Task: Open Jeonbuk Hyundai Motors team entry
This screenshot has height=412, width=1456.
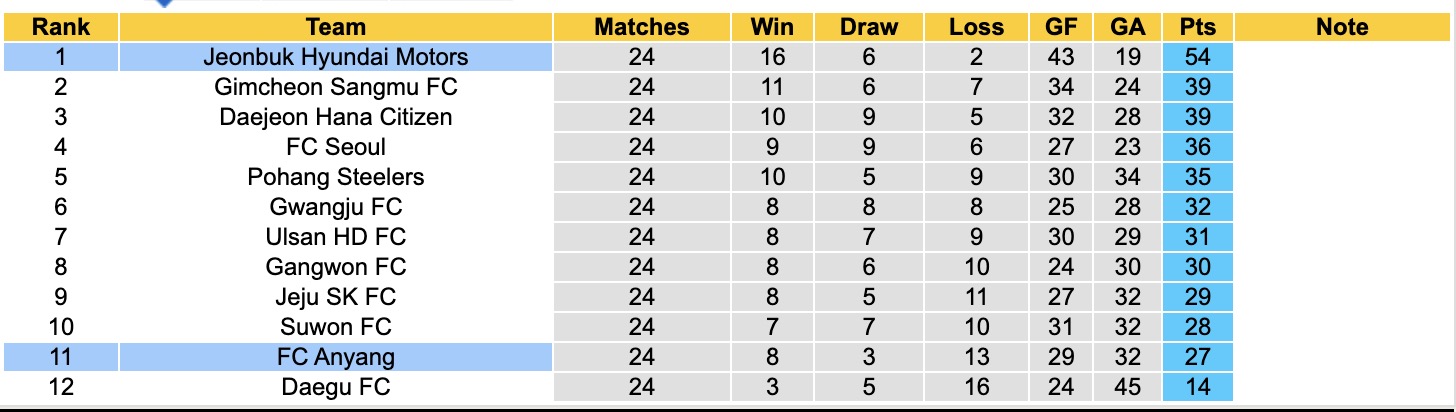Action: click(x=335, y=57)
